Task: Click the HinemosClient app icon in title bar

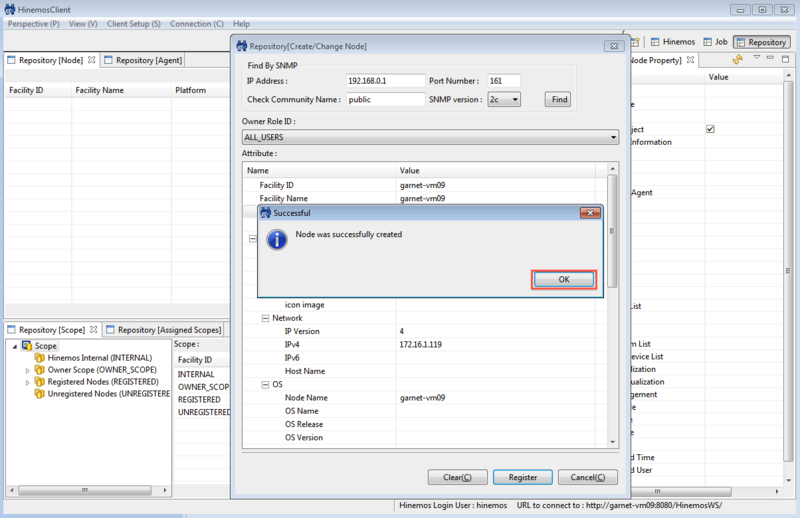Action: (x=10, y=9)
